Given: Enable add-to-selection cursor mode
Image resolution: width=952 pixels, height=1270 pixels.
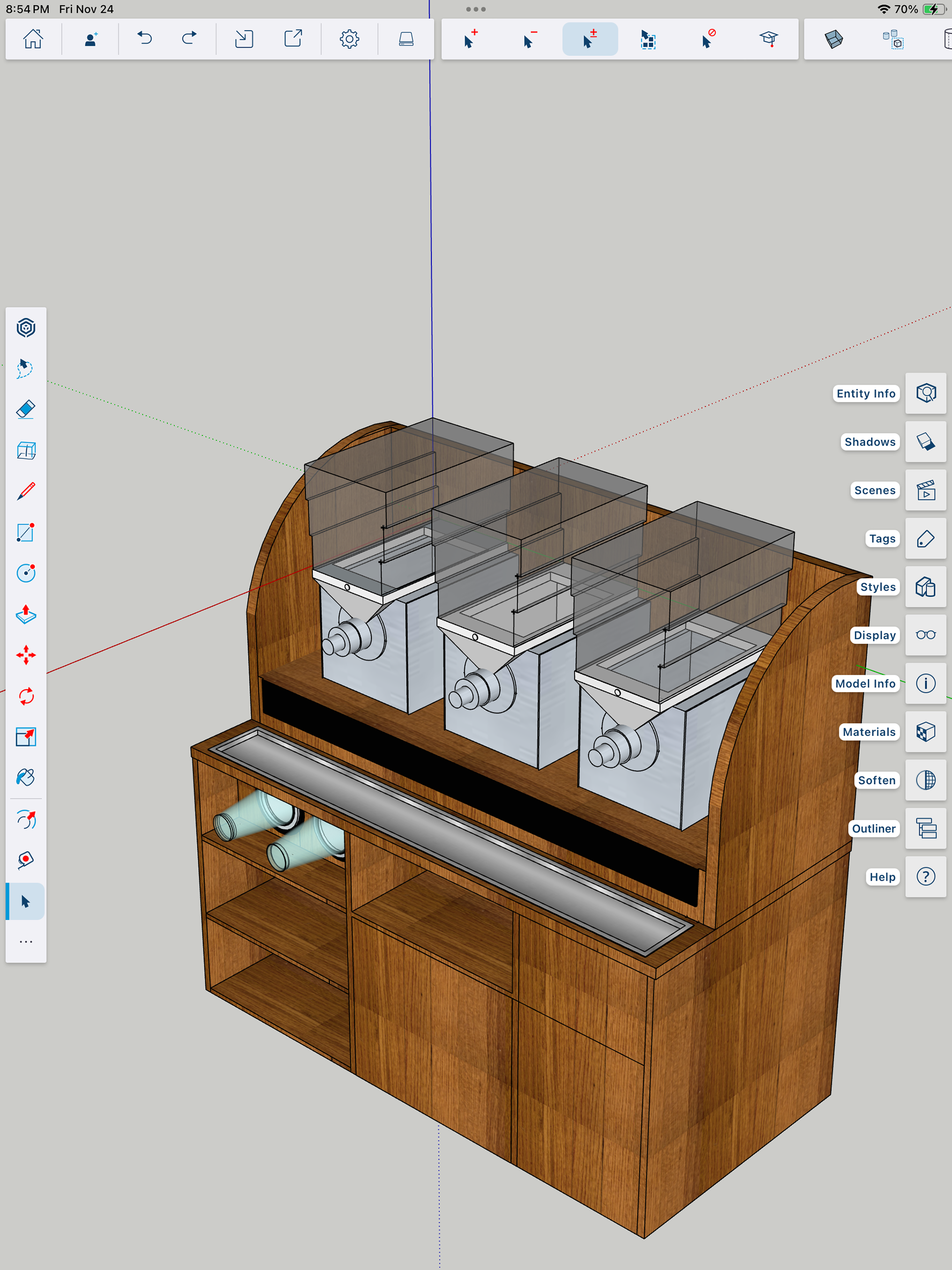Looking at the screenshot, I should [470, 39].
